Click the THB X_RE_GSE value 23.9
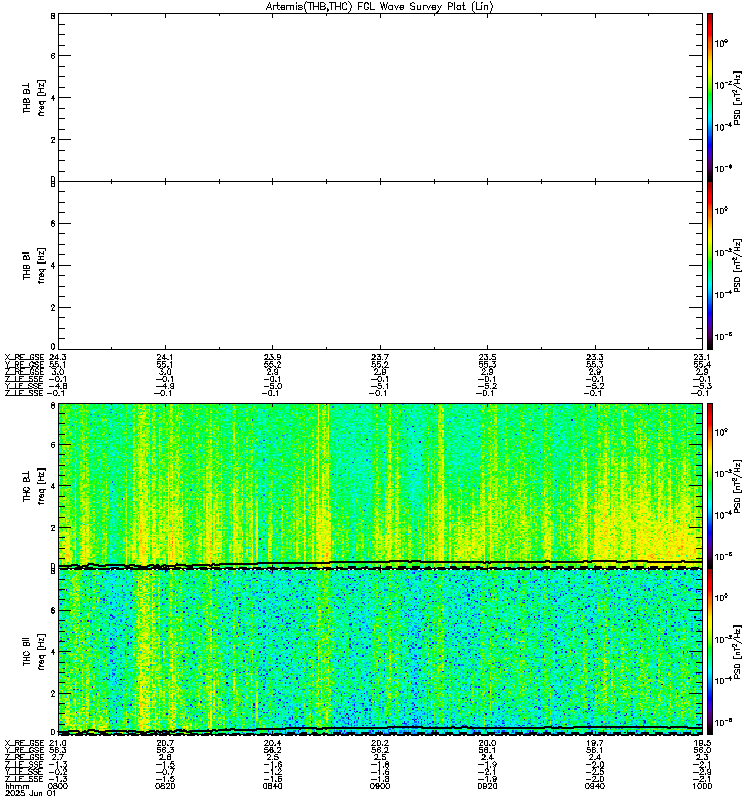The image size is (750, 800). point(272,357)
